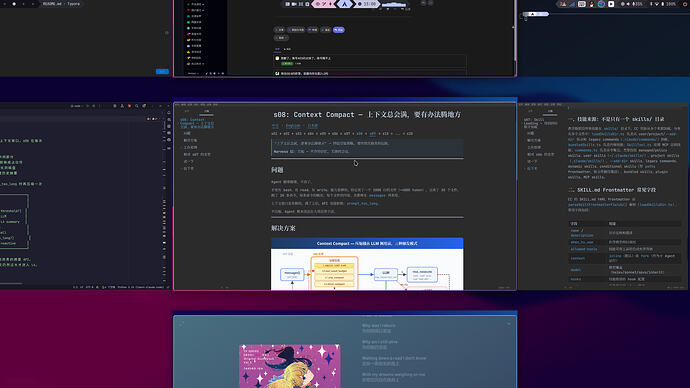The height and width of the screenshot is (388, 690).
Task: Select the highlighted outline item in right window
Action: pyautogui.click(x=532, y=168)
